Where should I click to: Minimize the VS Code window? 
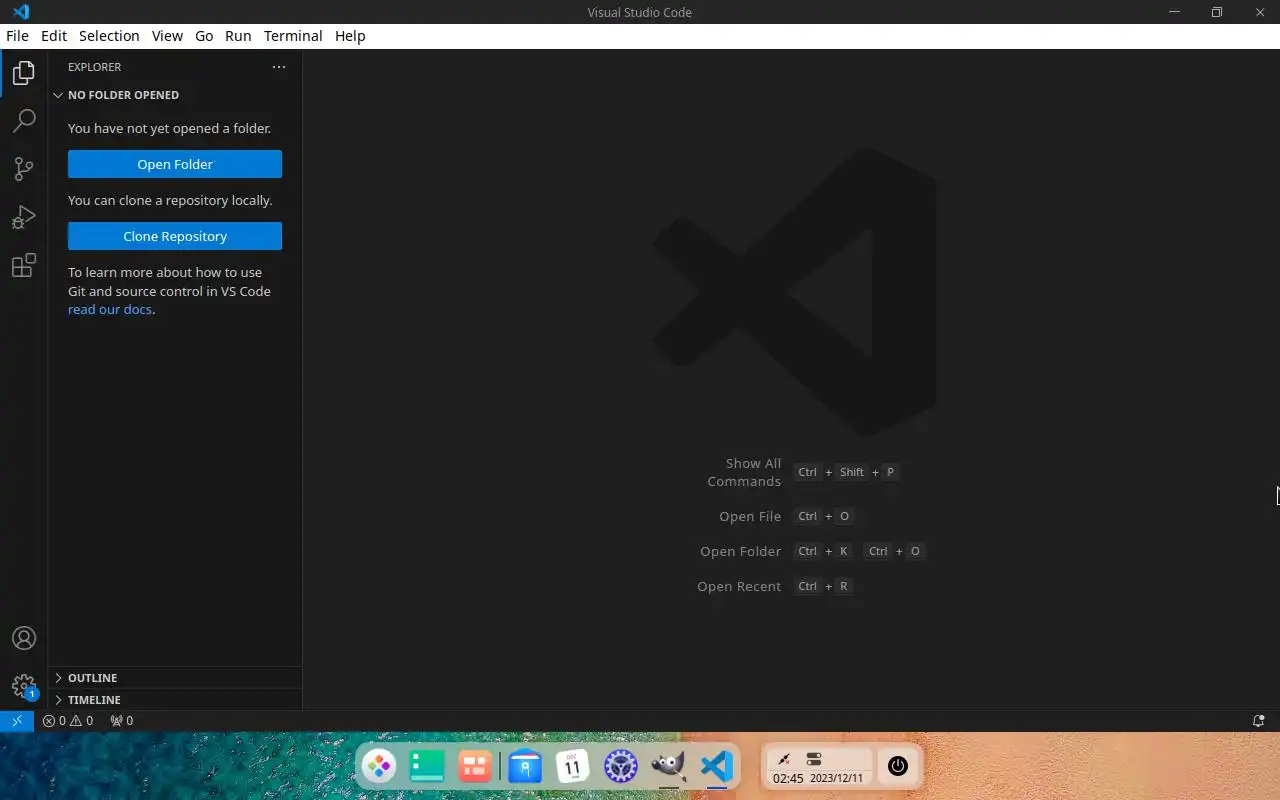[x=1175, y=12]
